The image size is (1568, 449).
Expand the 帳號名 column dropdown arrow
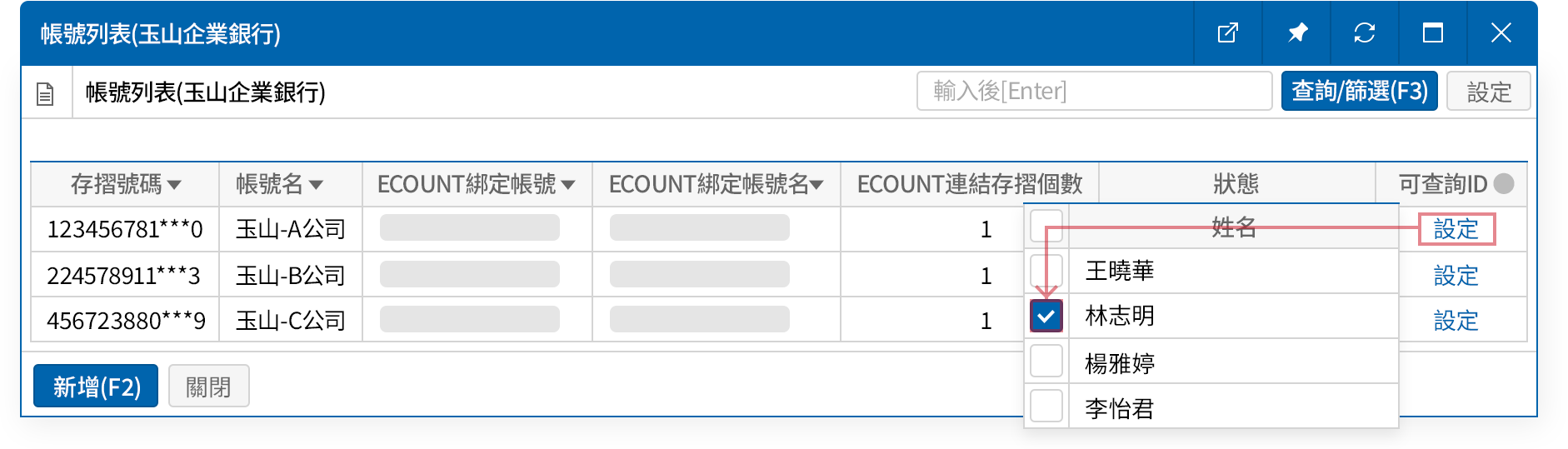tap(316, 184)
